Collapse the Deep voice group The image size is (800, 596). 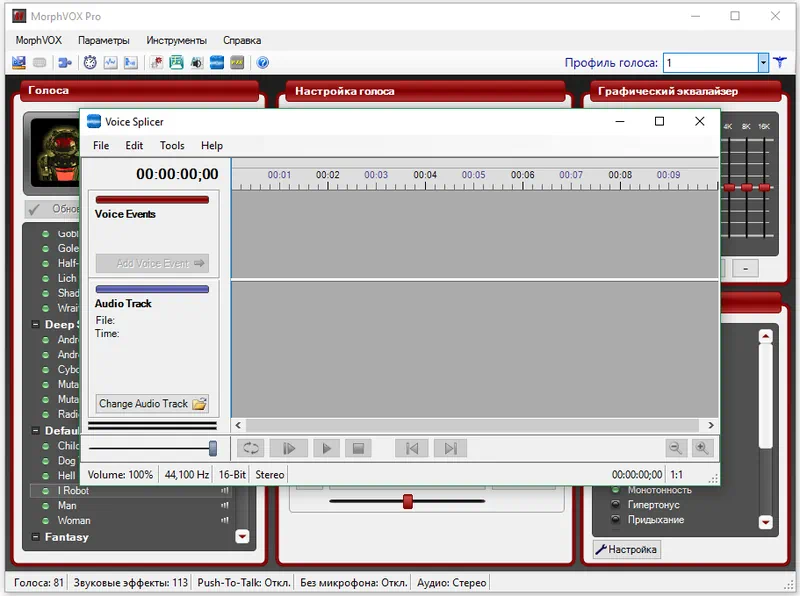coord(35,325)
